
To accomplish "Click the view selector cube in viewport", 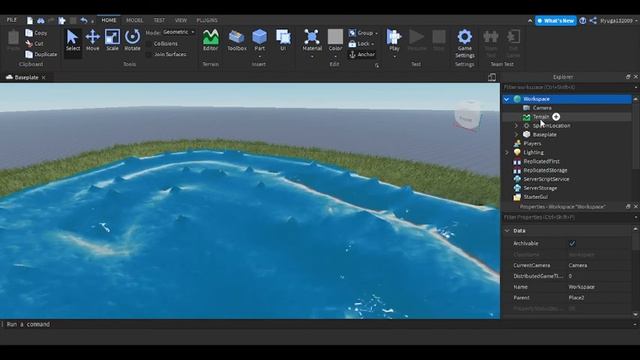I will click(x=467, y=116).
